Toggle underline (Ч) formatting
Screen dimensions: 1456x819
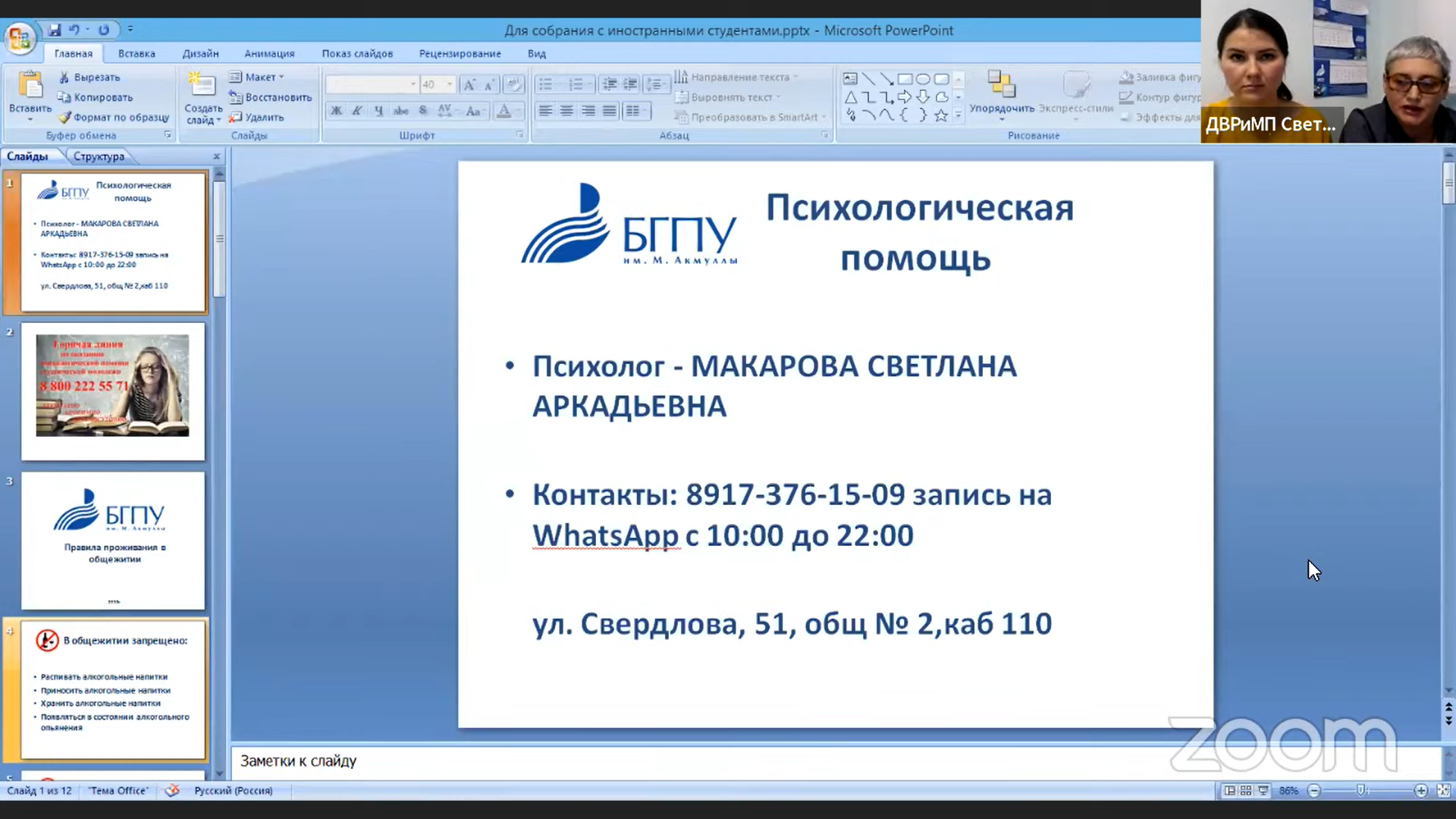click(x=378, y=111)
